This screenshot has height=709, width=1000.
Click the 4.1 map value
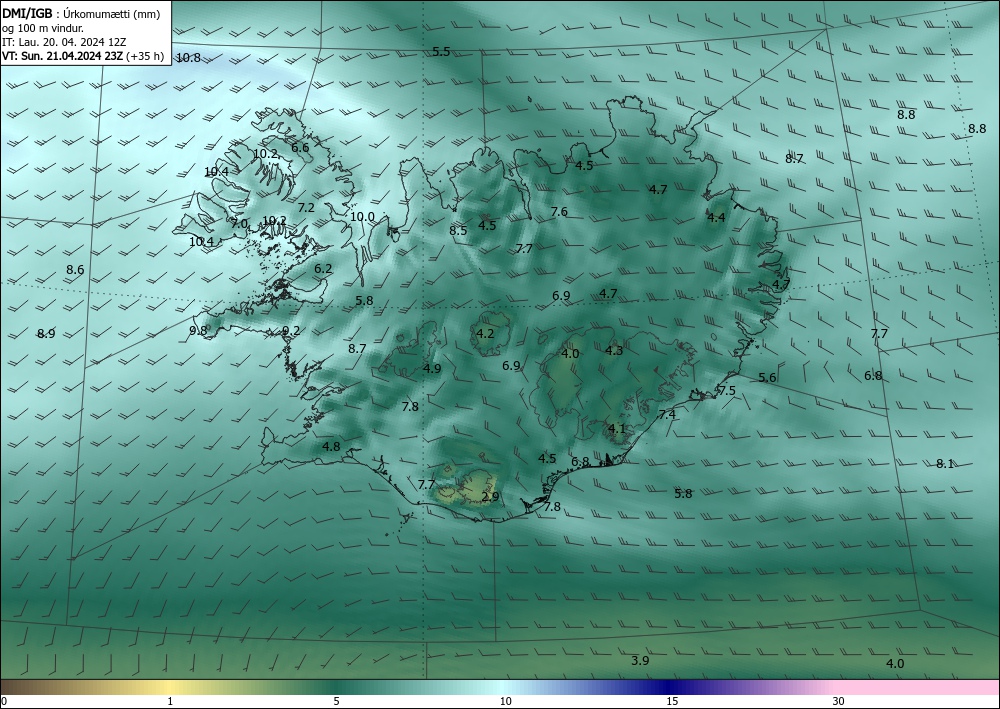pyautogui.click(x=617, y=428)
